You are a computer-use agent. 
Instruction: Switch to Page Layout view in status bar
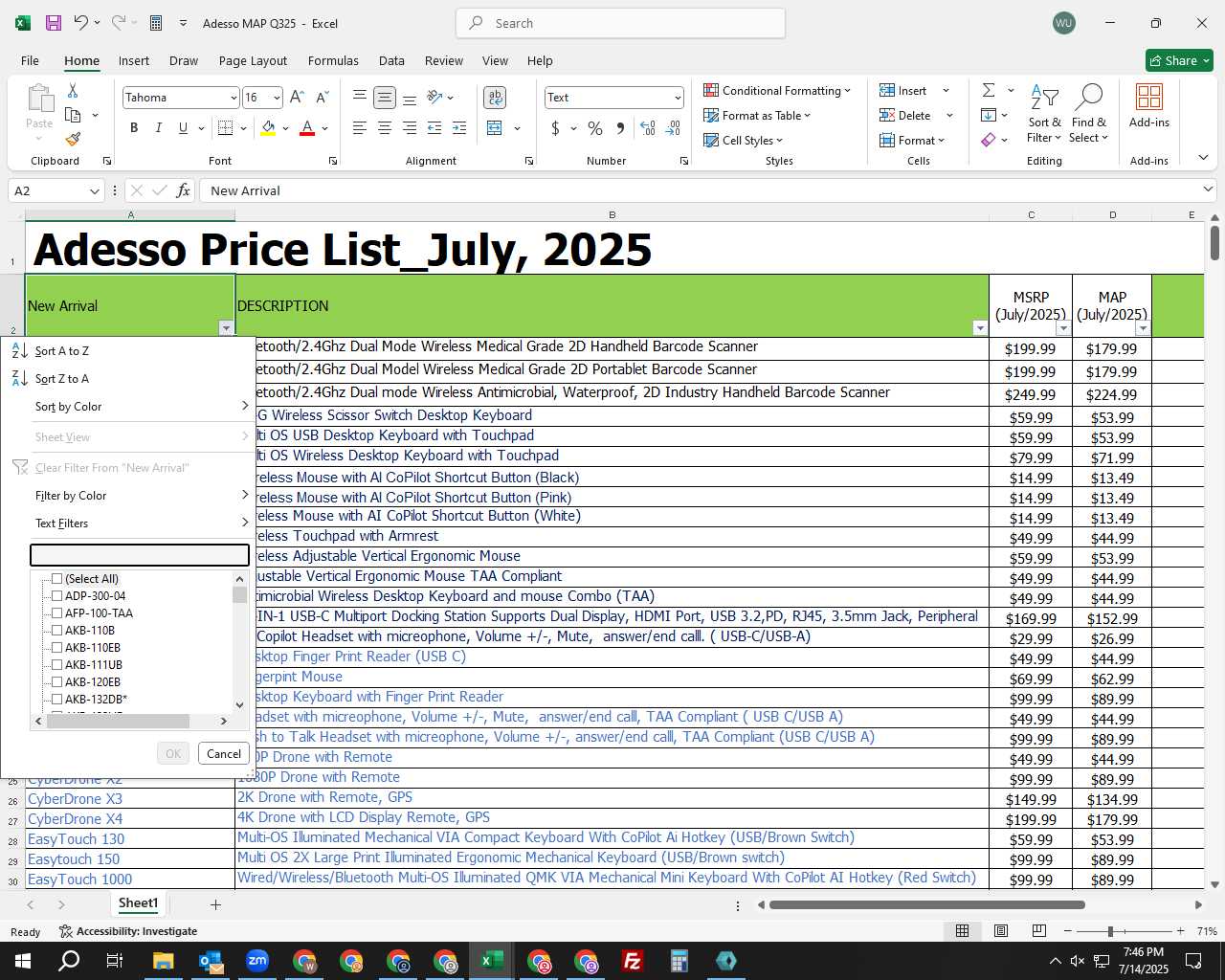1000,931
